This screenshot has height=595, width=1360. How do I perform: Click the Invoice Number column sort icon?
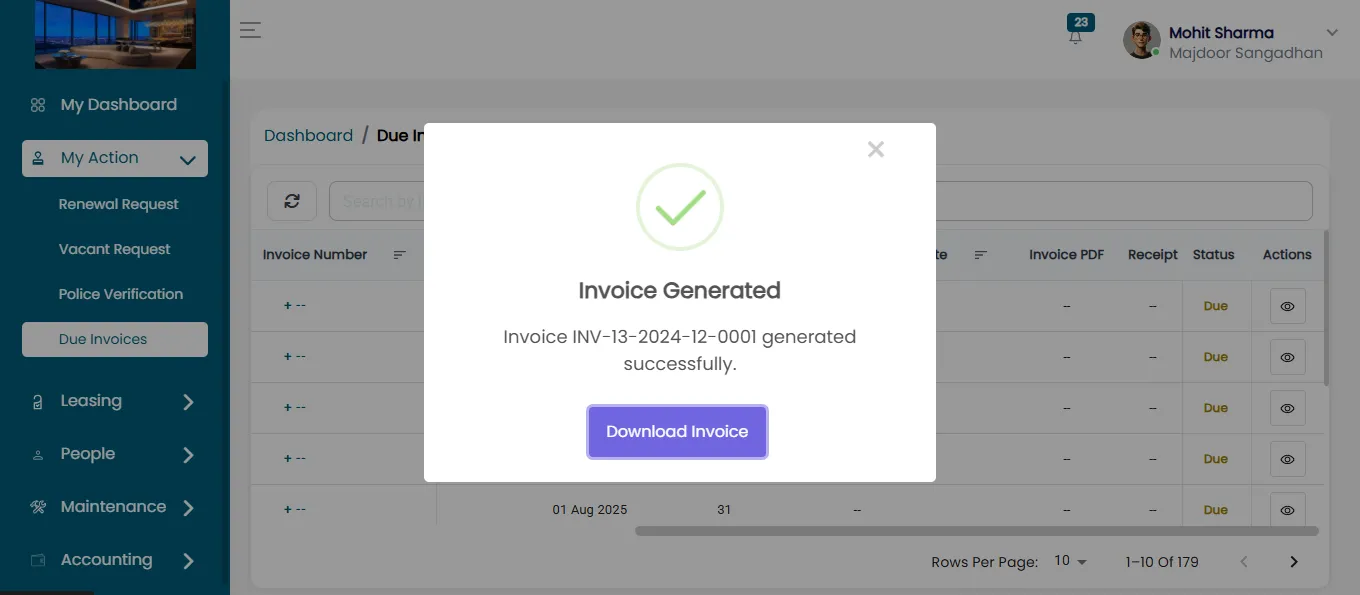point(399,255)
